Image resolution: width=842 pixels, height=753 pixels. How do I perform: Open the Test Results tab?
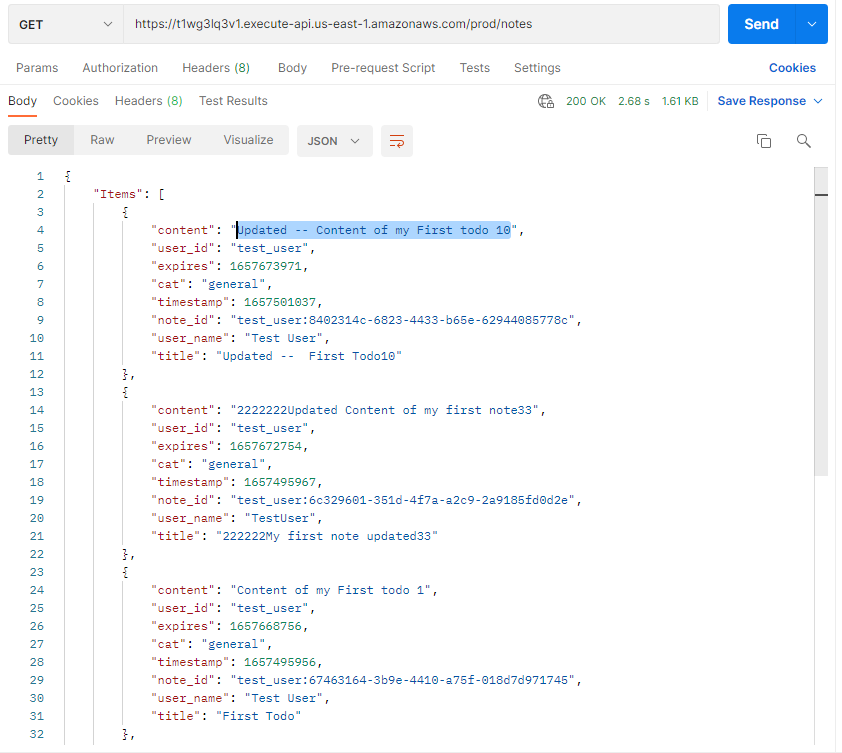(x=233, y=101)
